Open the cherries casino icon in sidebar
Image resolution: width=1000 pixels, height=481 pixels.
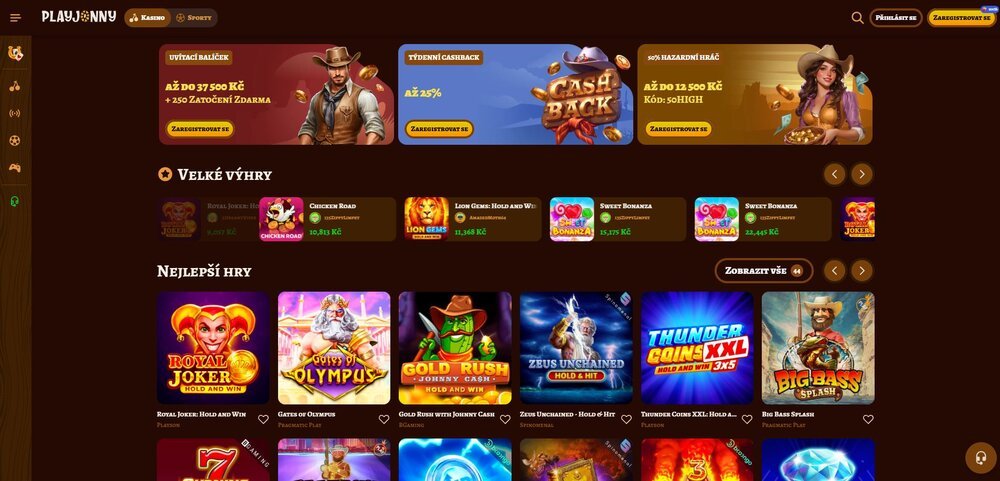pos(15,86)
